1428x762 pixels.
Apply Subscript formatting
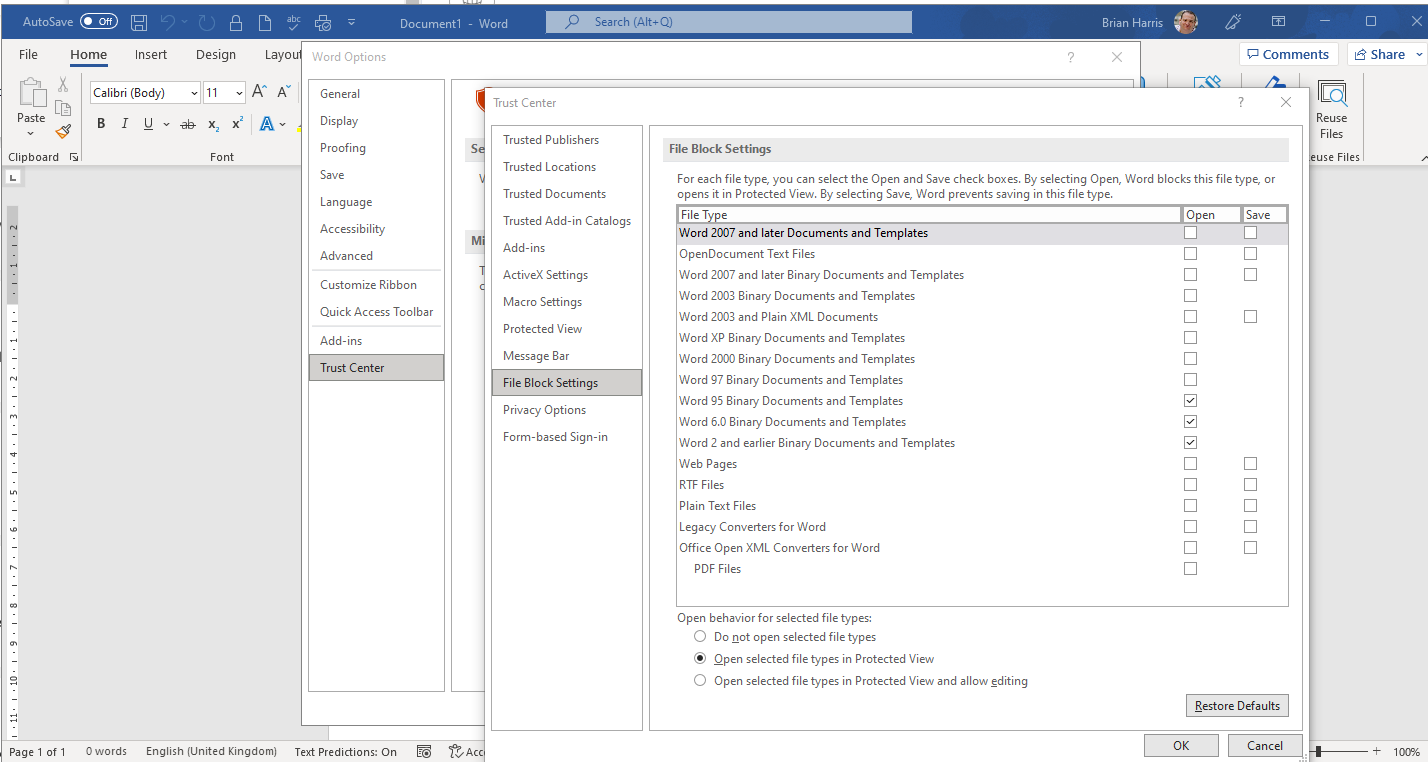pos(213,124)
